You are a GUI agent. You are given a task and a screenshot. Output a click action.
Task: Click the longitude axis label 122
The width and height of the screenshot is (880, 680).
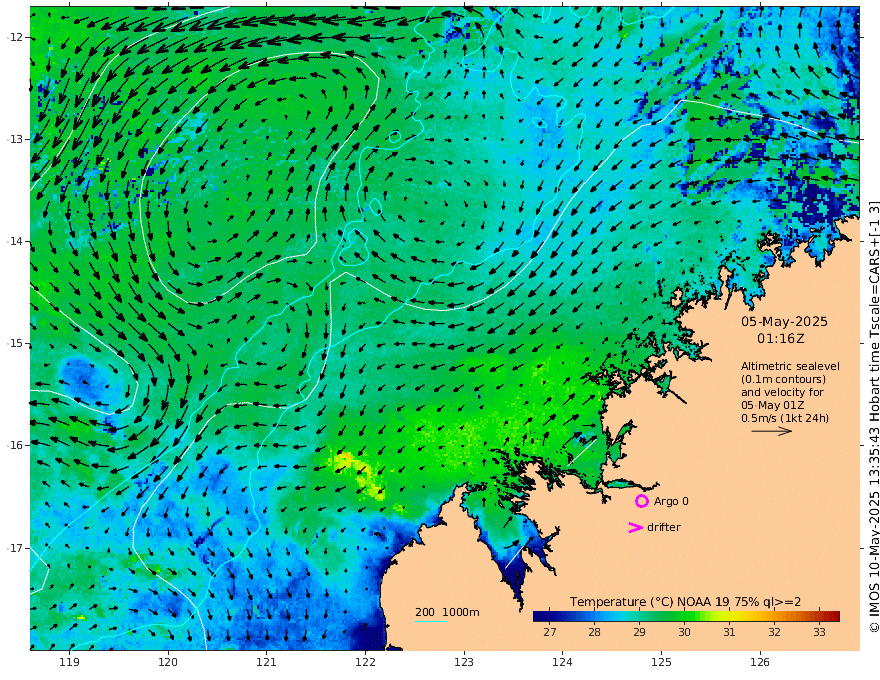click(x=365, y=662)
